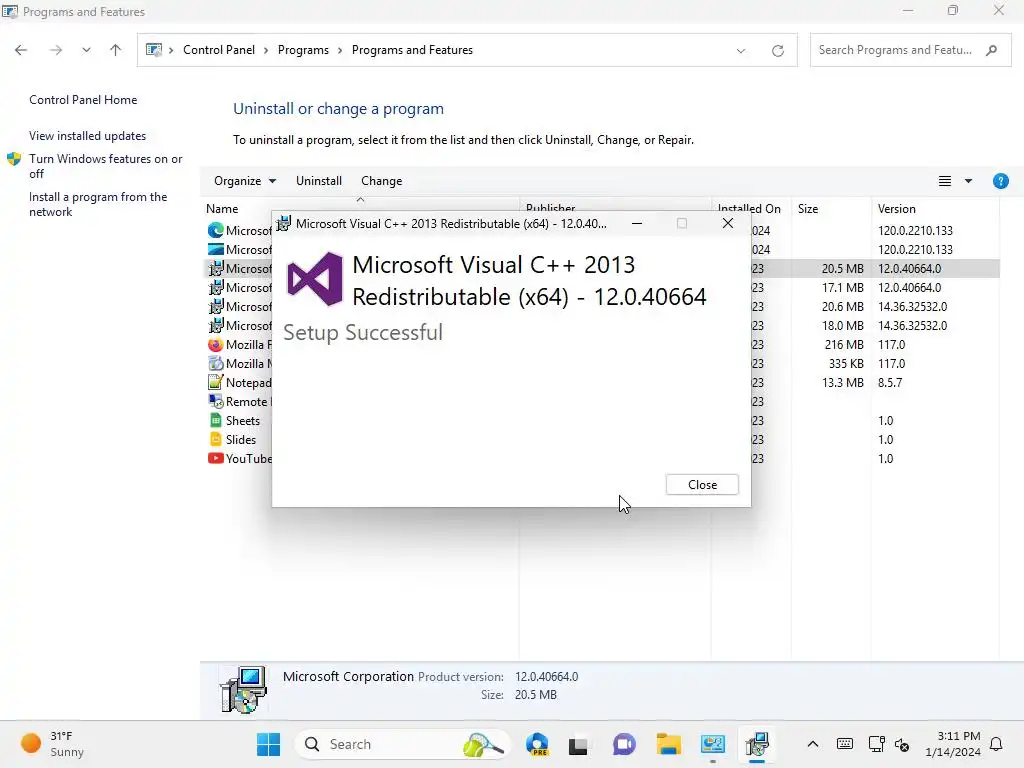This screenshot has height=768, width=1024.
Task: Click the touch keyboard tray icon
Action: coord(844,744)
